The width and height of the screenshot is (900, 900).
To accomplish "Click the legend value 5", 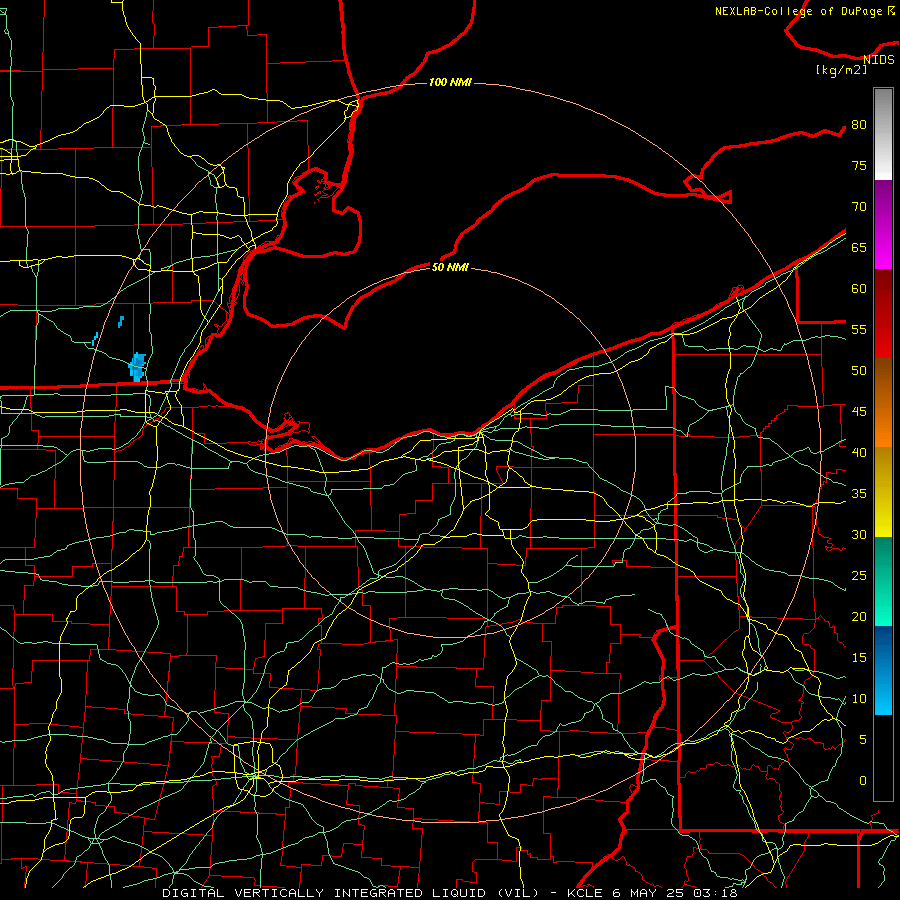I will [863, 740].
